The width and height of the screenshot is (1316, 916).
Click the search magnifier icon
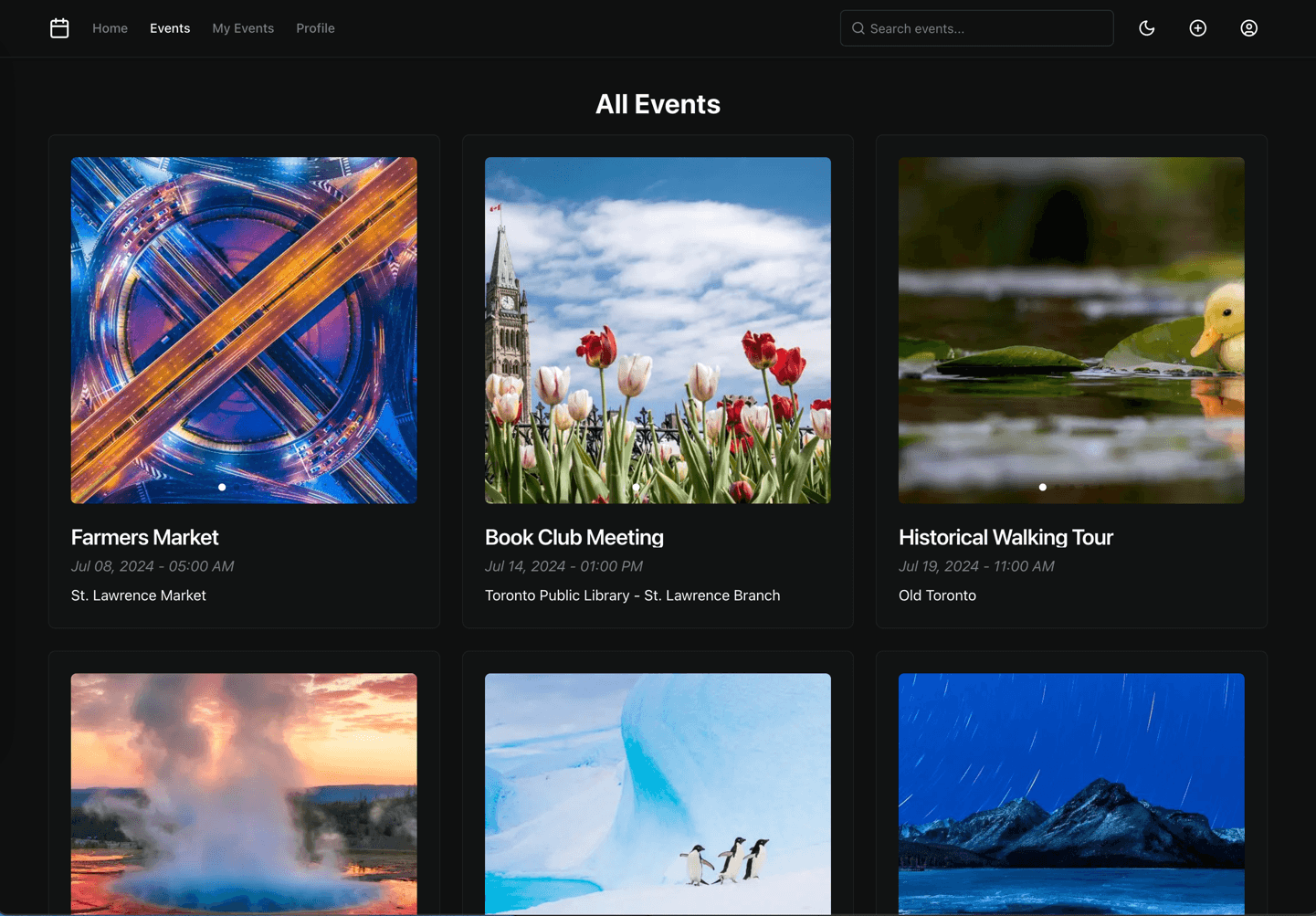(858, 28)
